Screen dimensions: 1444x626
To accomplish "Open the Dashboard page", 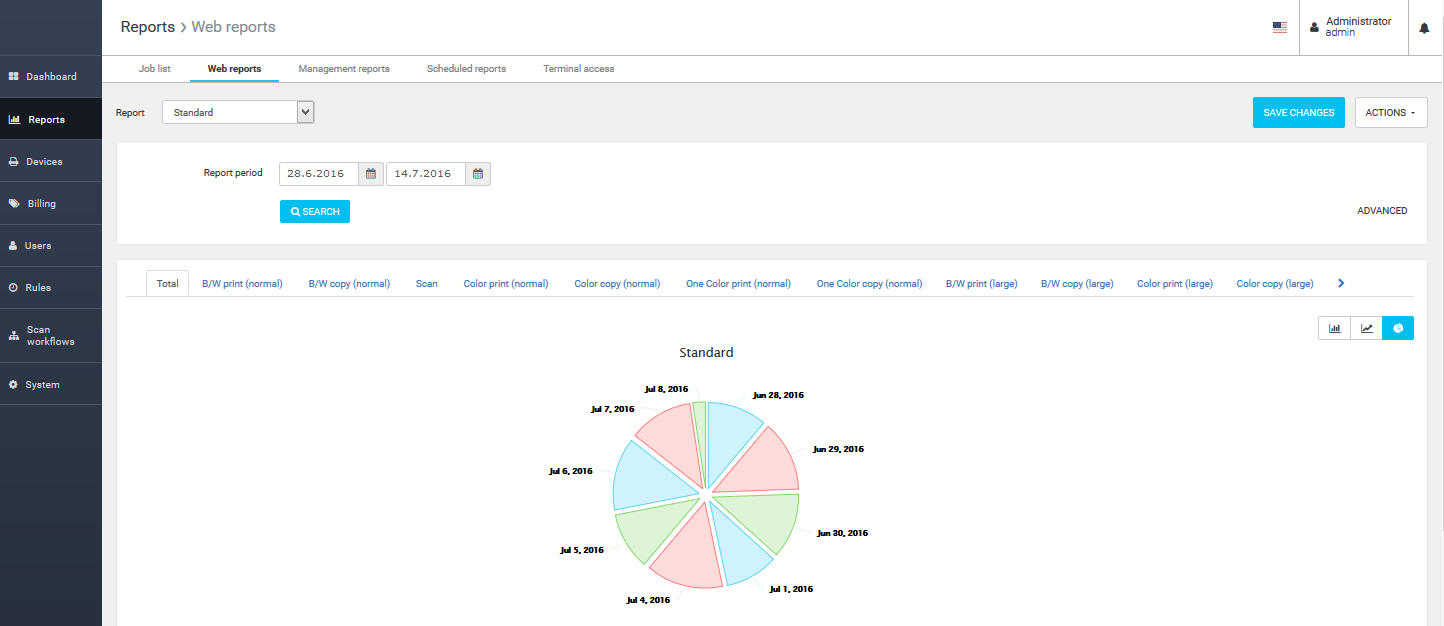I will pyautogui.click(x=51, y=76).
